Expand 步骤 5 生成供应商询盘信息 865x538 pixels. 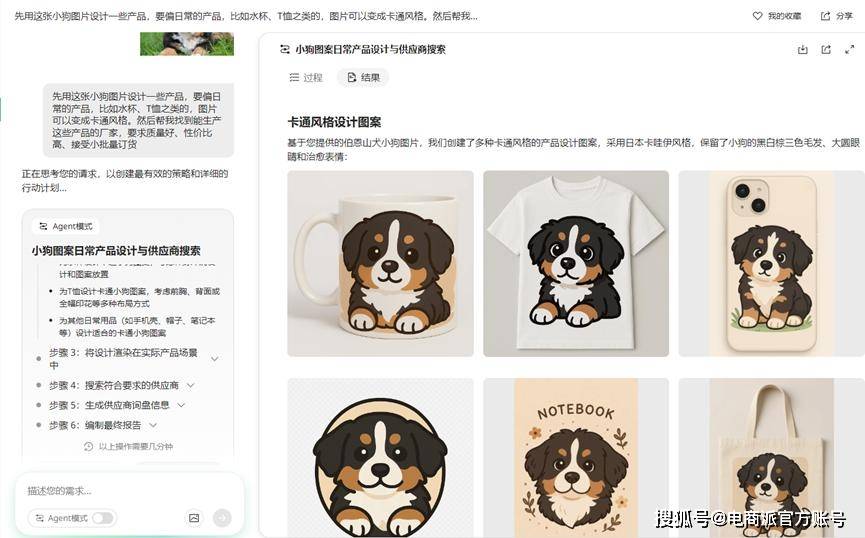pyautogui.click(x=181, y=405)
